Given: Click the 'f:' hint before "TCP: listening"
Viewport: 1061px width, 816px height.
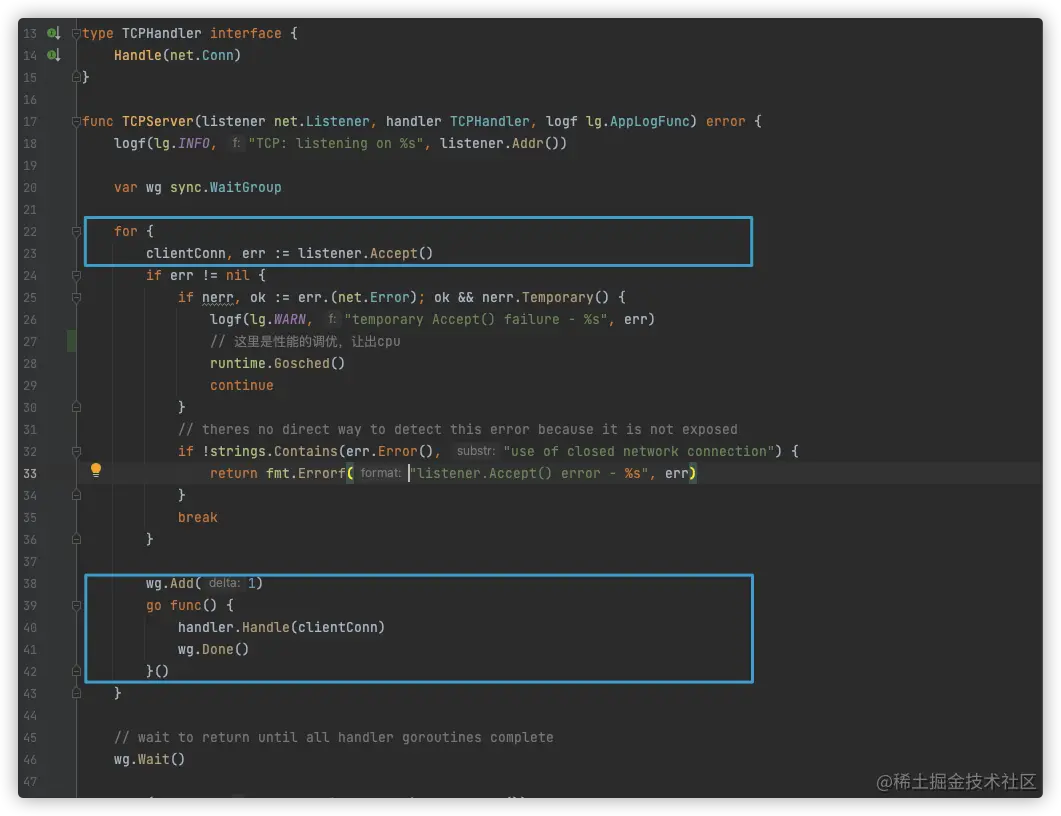Looking at the screenshot, I should [235, 143].
